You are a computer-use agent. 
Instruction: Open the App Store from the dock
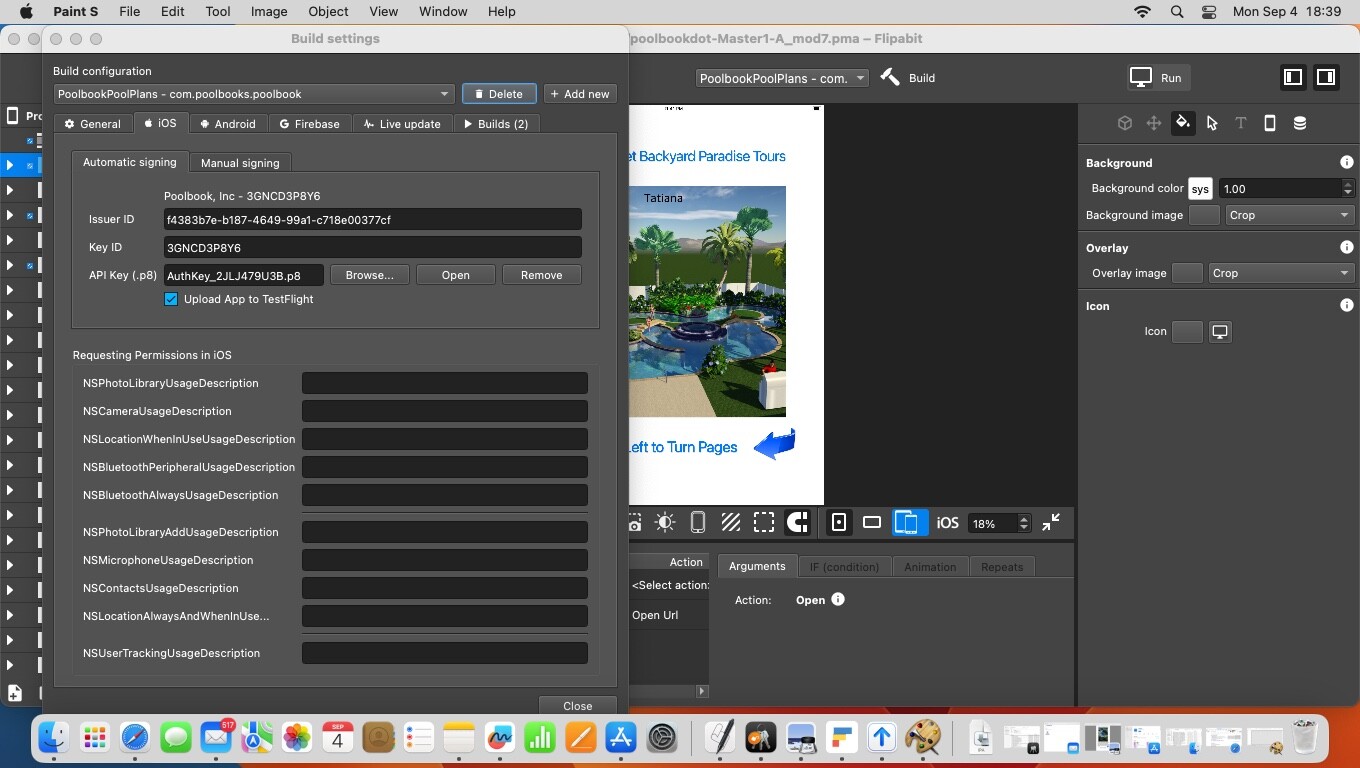[x=621, y=738]
